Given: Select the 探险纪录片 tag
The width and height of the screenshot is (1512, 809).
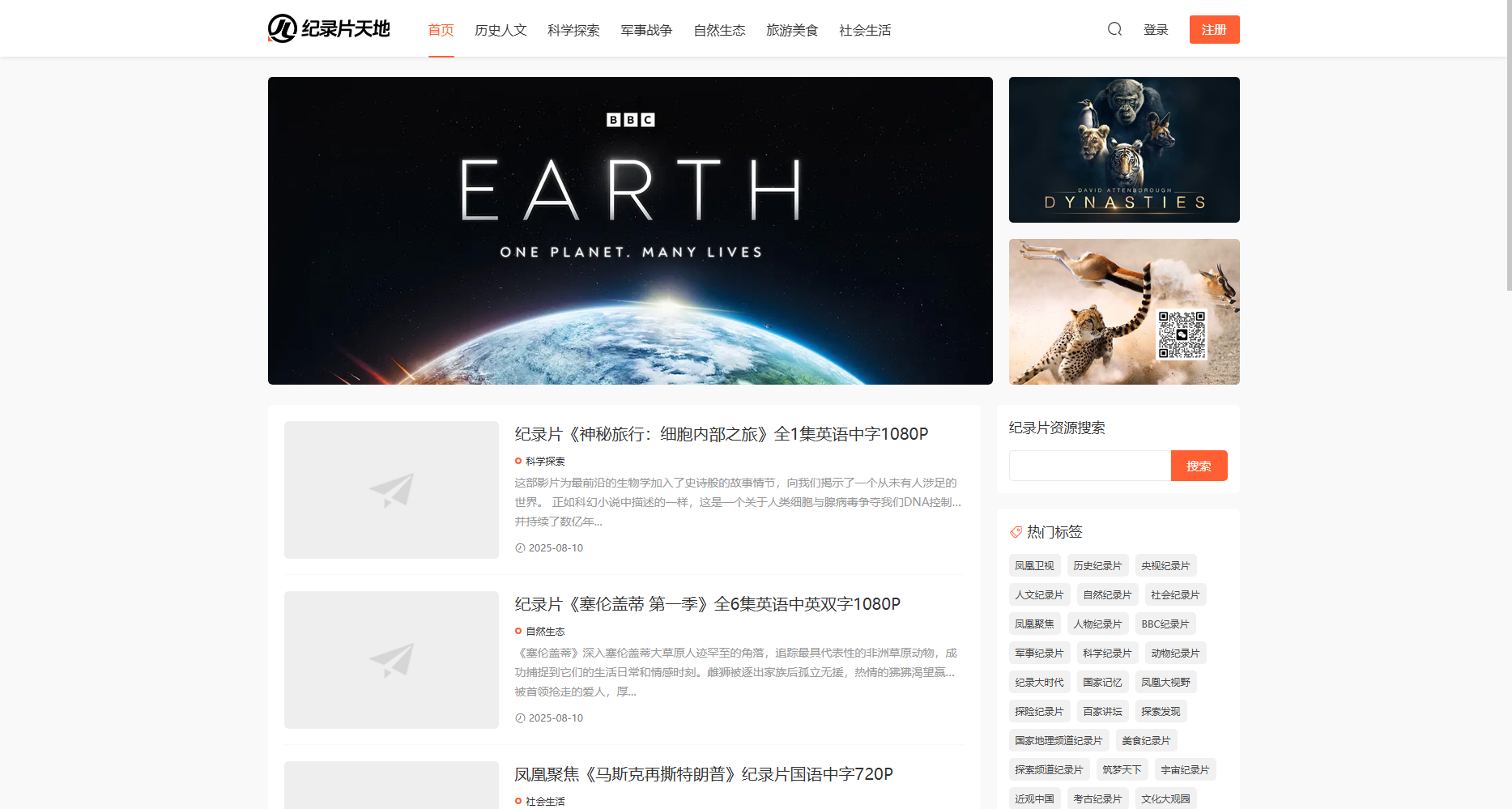Looking at the screenshot, I should (1039, 712).
